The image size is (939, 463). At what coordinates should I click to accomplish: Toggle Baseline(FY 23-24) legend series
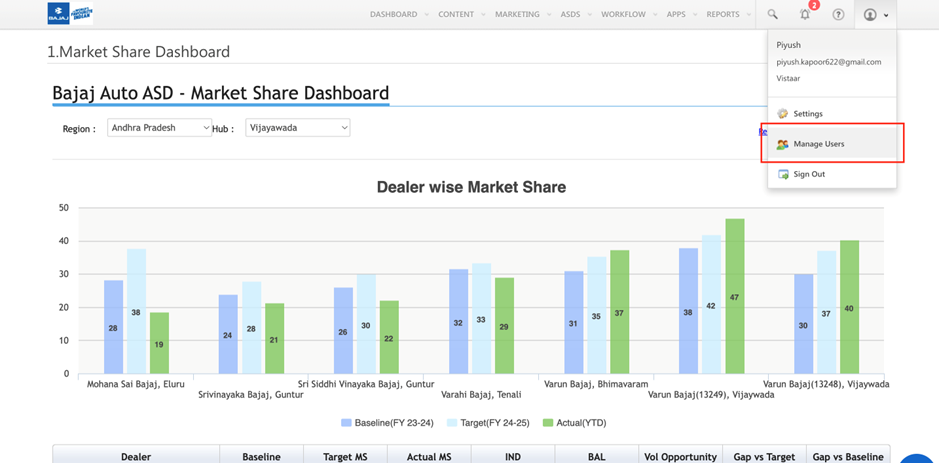pos(386,423)
